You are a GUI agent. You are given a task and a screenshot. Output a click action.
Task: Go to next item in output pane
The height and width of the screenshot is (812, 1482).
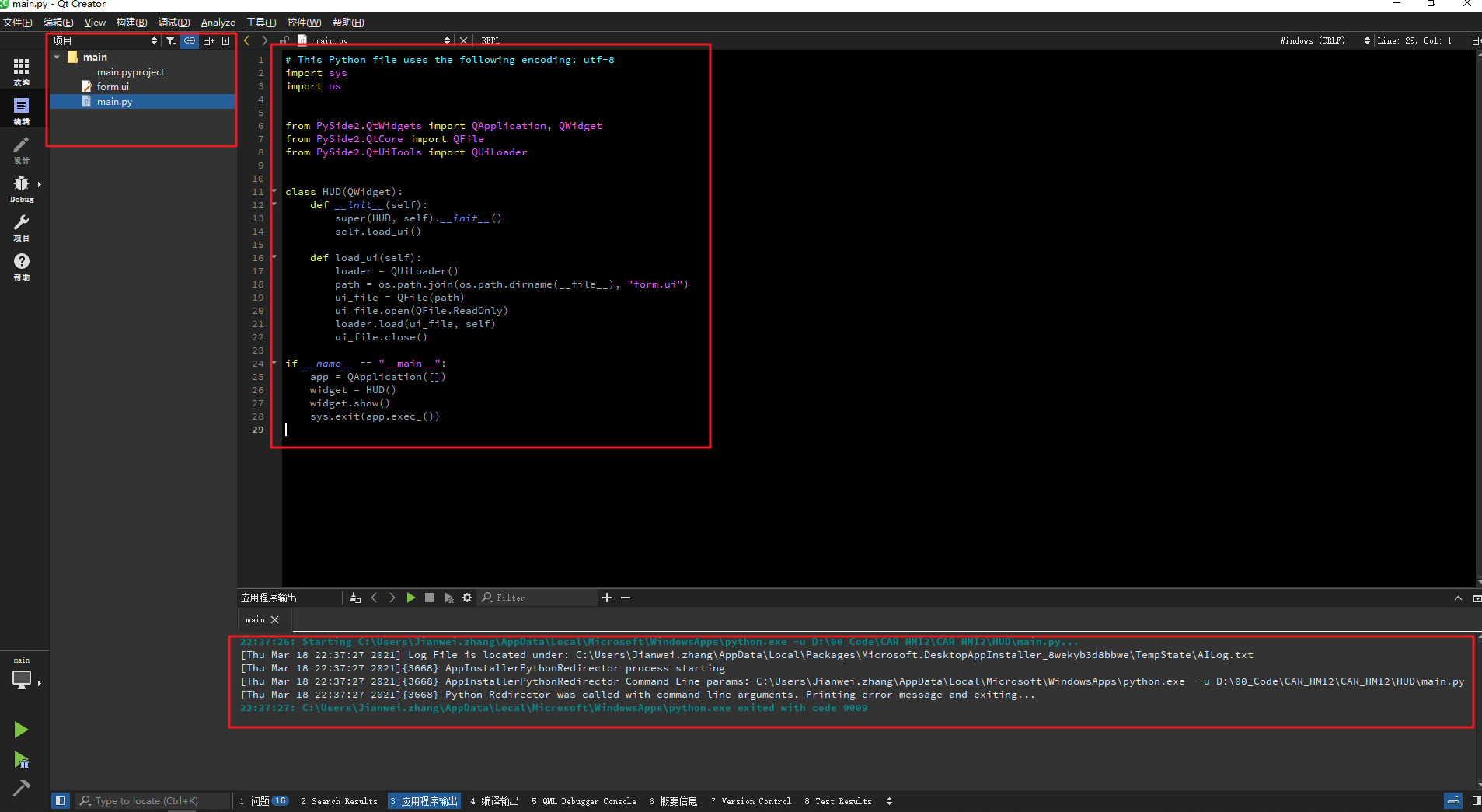click(392, 598)
